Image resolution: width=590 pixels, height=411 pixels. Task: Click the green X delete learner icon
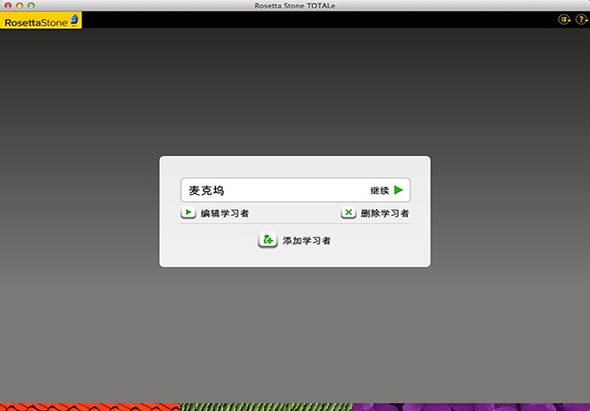click(x=348, y=213)
